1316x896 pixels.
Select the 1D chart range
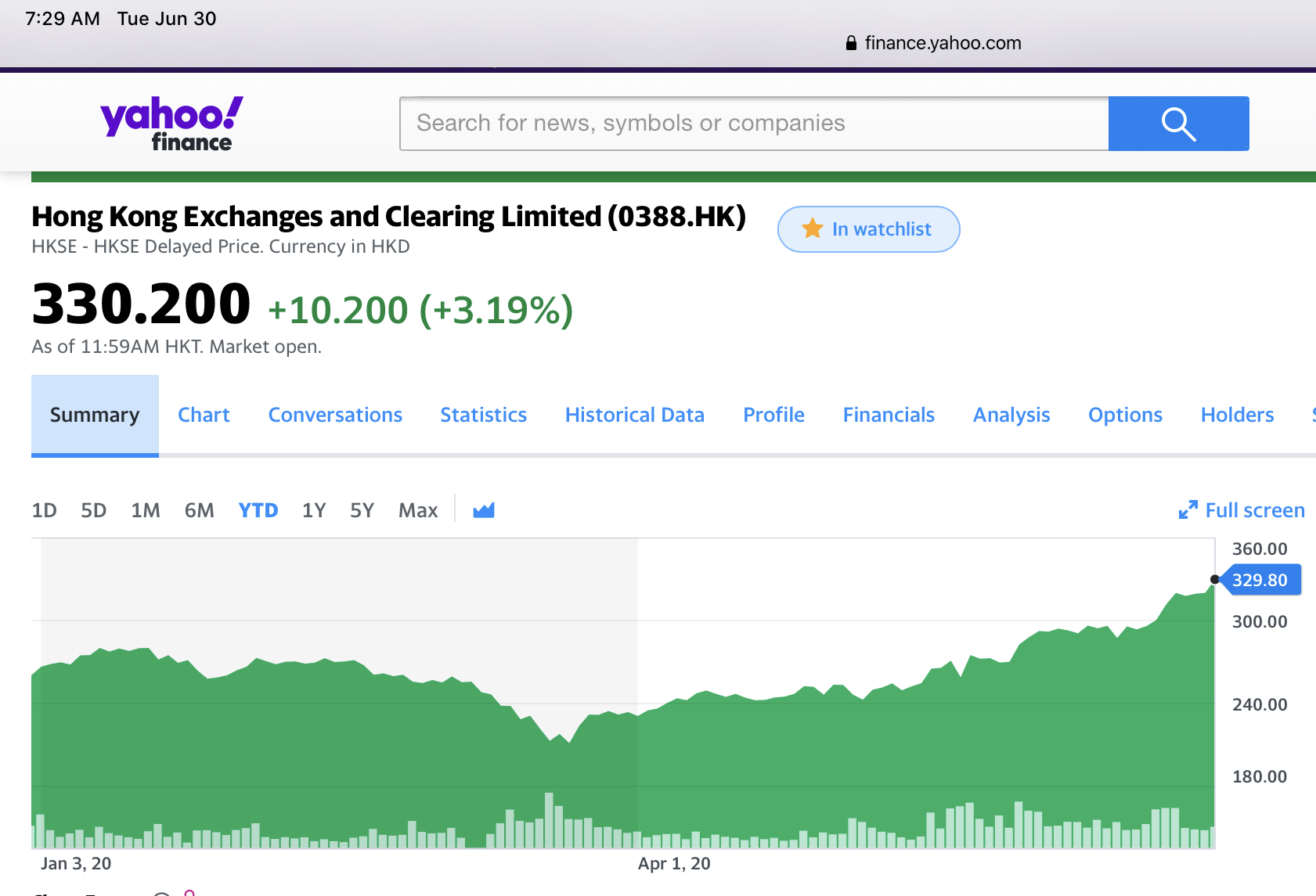point(44,510)
